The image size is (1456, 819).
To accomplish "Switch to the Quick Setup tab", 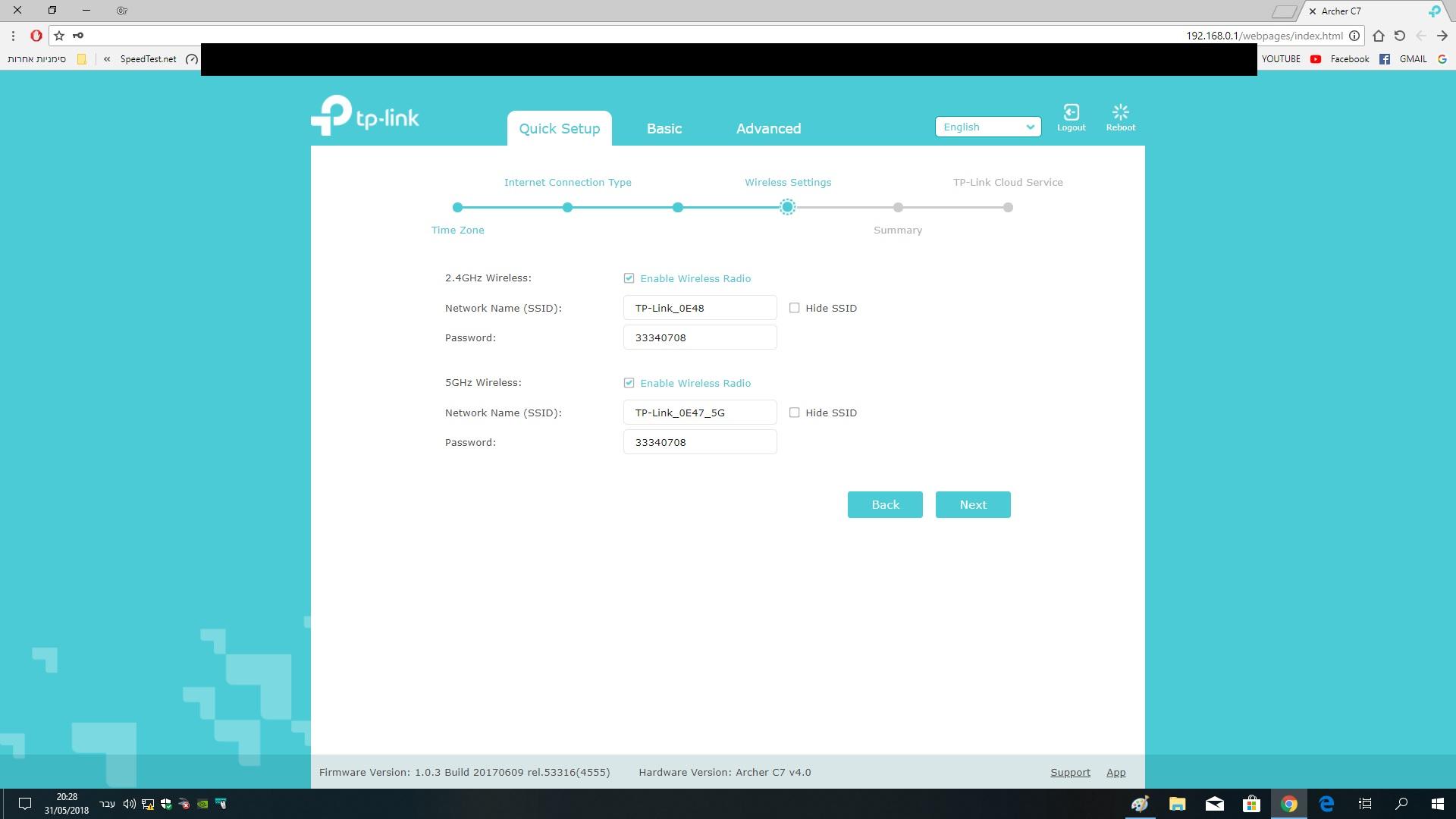I will 560,128.
